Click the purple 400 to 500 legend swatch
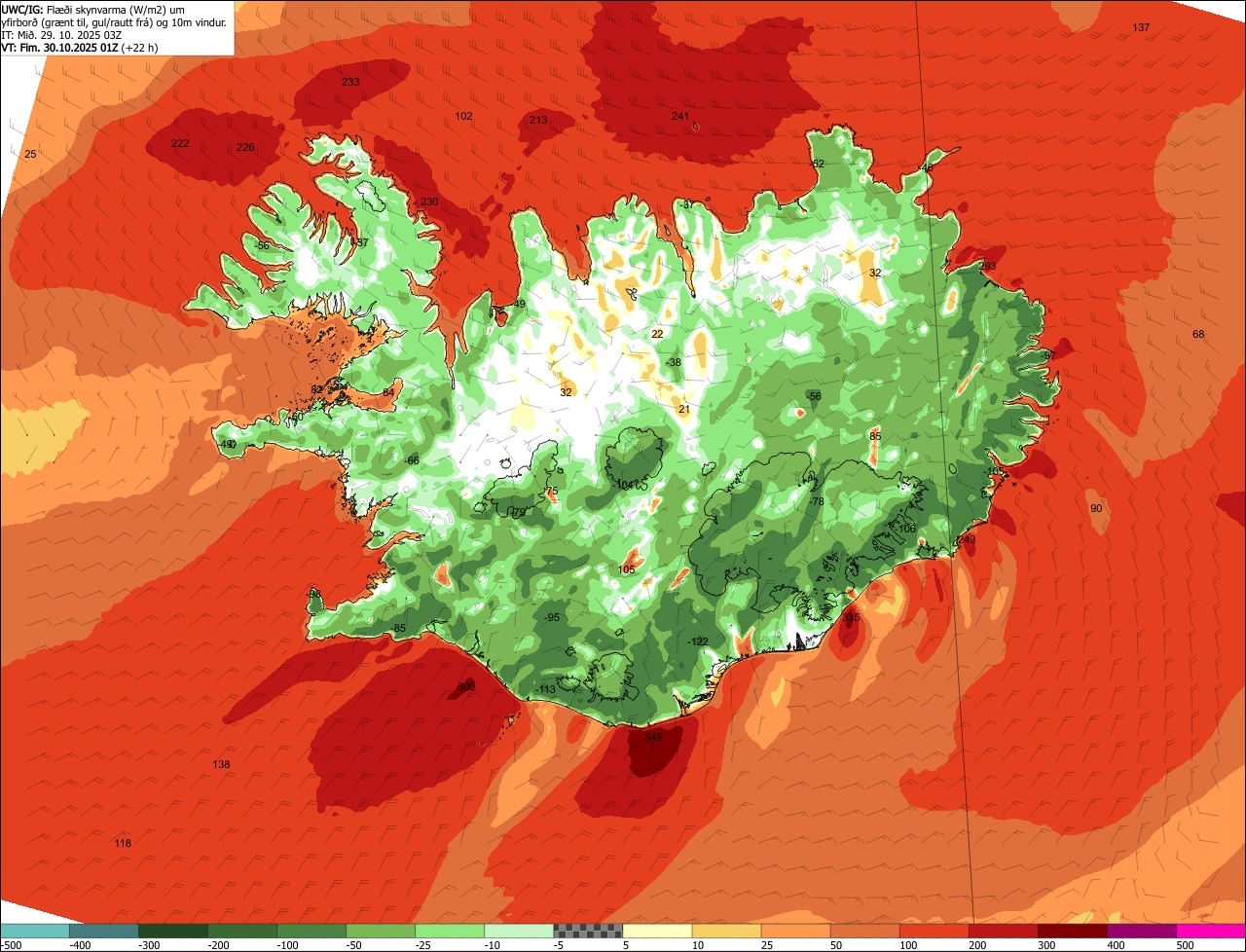The image size is (1246, 952). (1141, 932)
